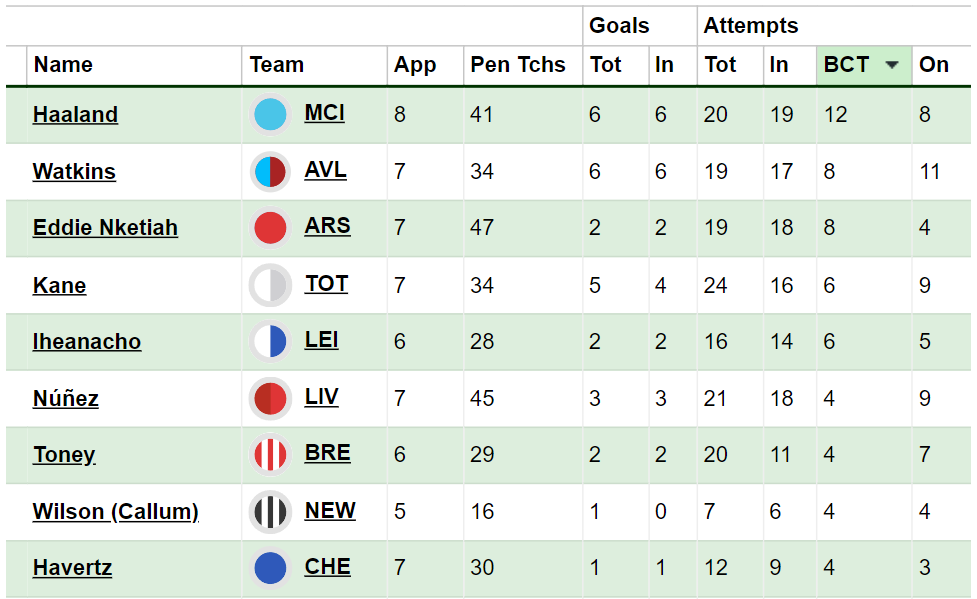Screen dimensions: 977x599
Task: Open Haaland player link
Action: tap(75, 115)
